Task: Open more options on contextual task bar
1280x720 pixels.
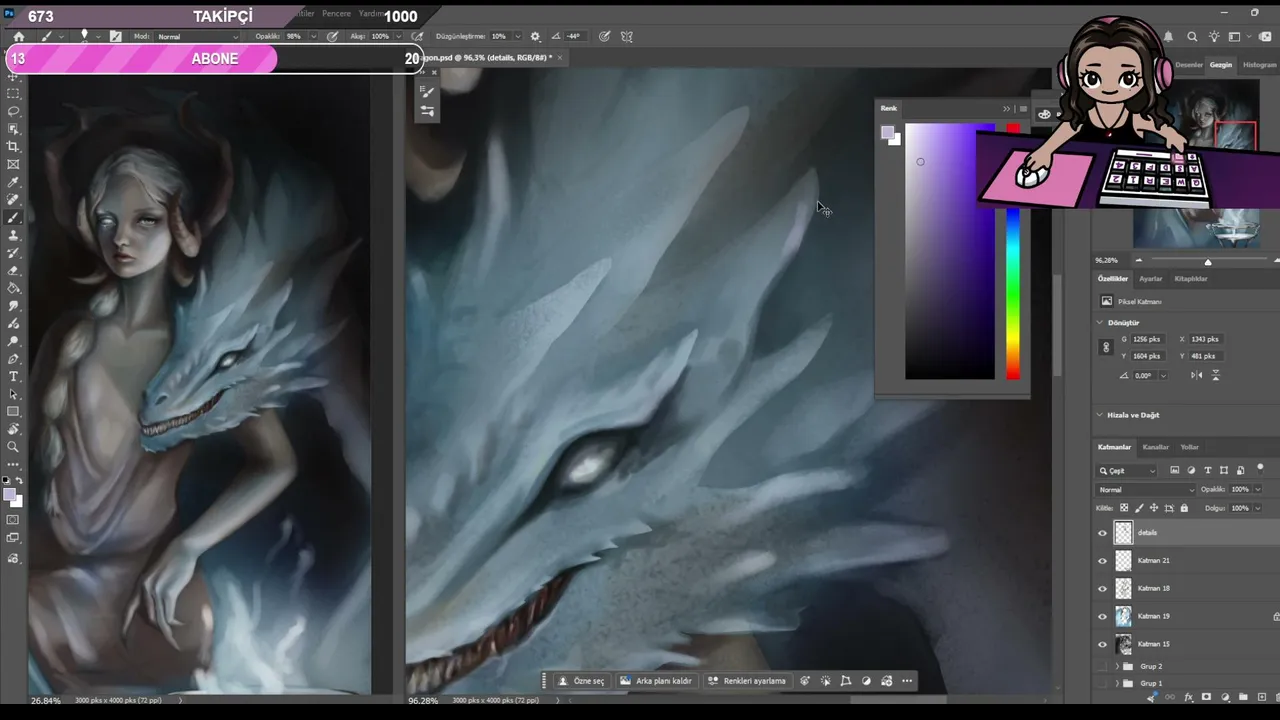Action: tap(907, 681)
